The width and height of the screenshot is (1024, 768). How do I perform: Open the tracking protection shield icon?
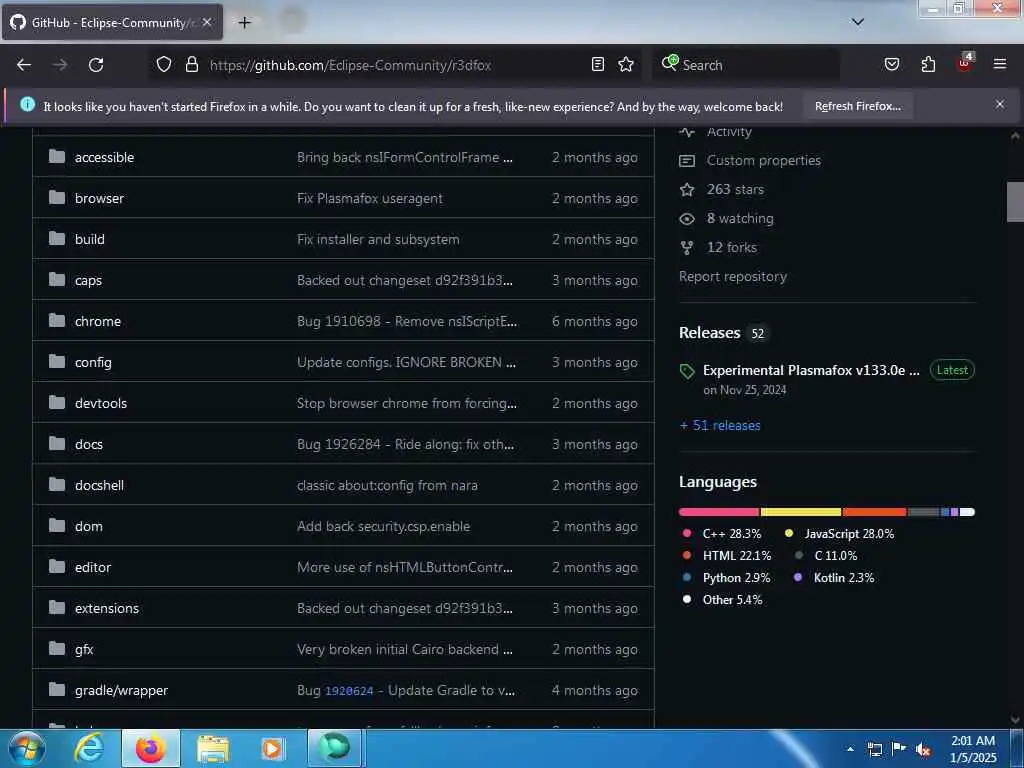[x=164, y=65]
